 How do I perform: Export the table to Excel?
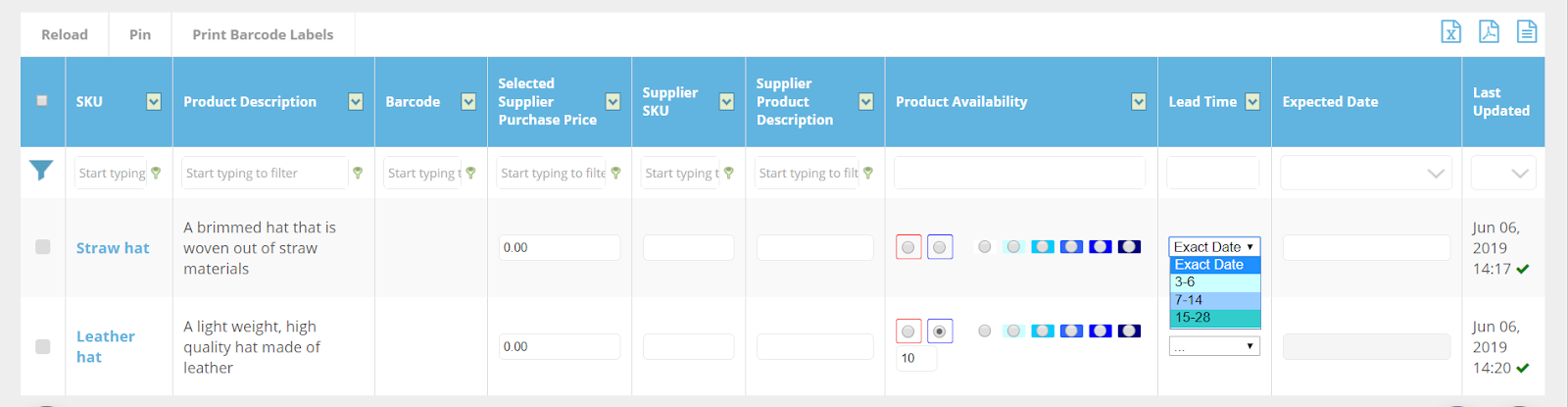[1450, 32]
